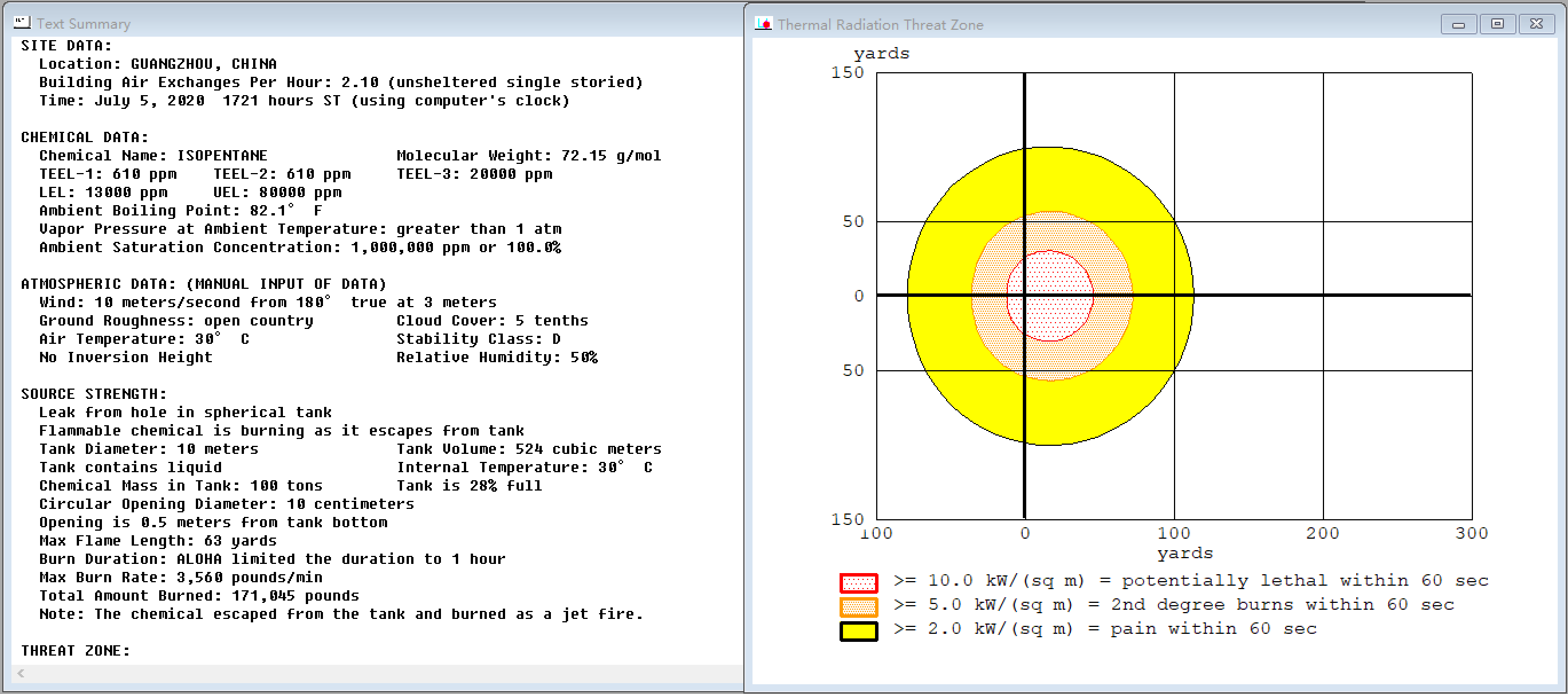Click the Thermal Radiation Threat Zone title text
Viewport: 1568px width, 694px height.
coord(880,25)
